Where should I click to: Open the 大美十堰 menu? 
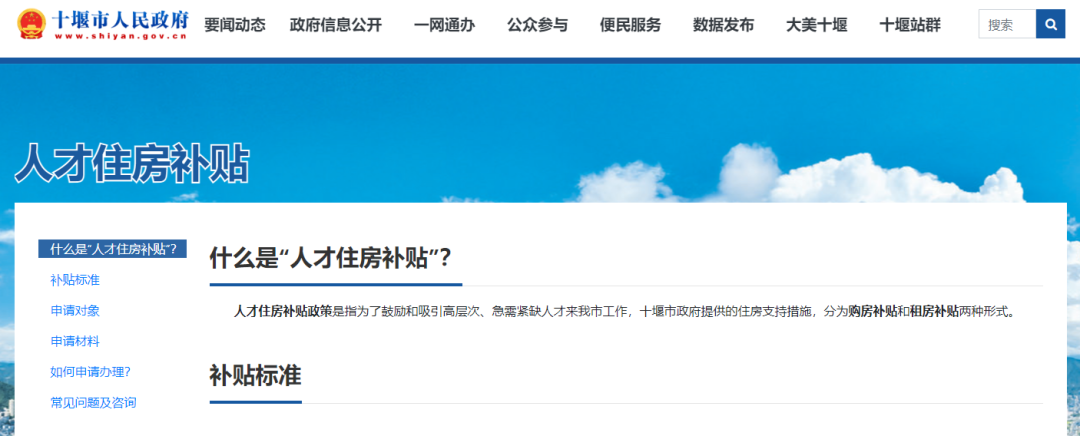point(817,25)
